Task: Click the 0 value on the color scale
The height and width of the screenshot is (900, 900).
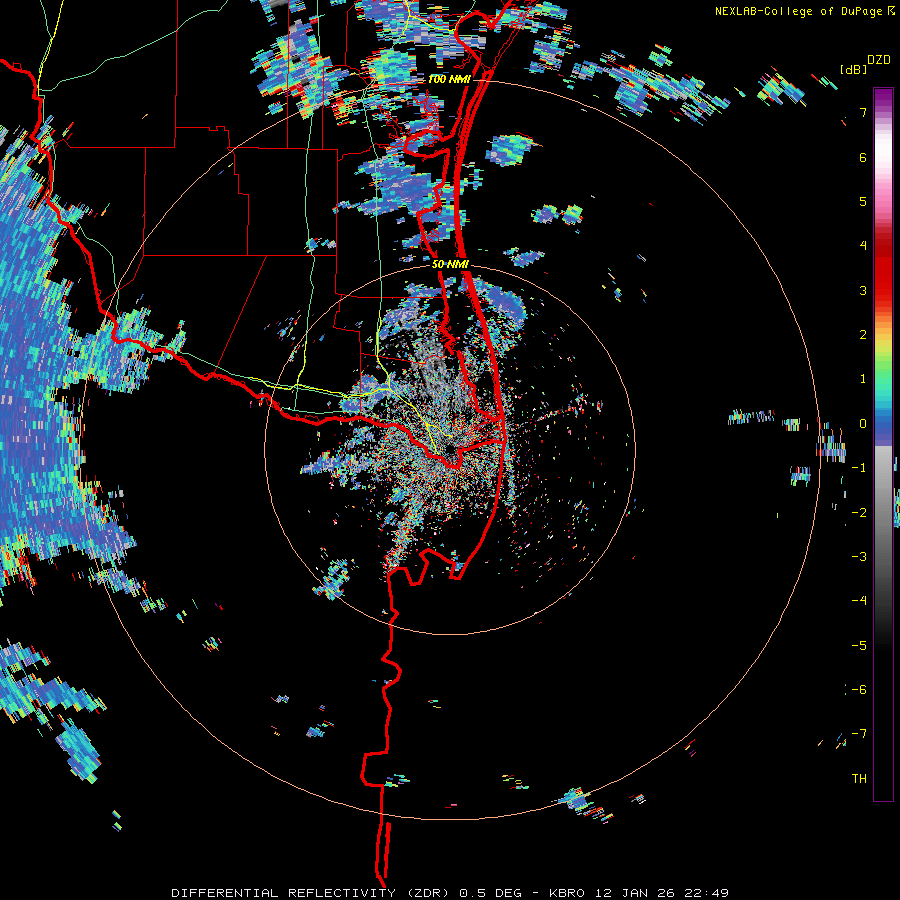Action: 863,424
